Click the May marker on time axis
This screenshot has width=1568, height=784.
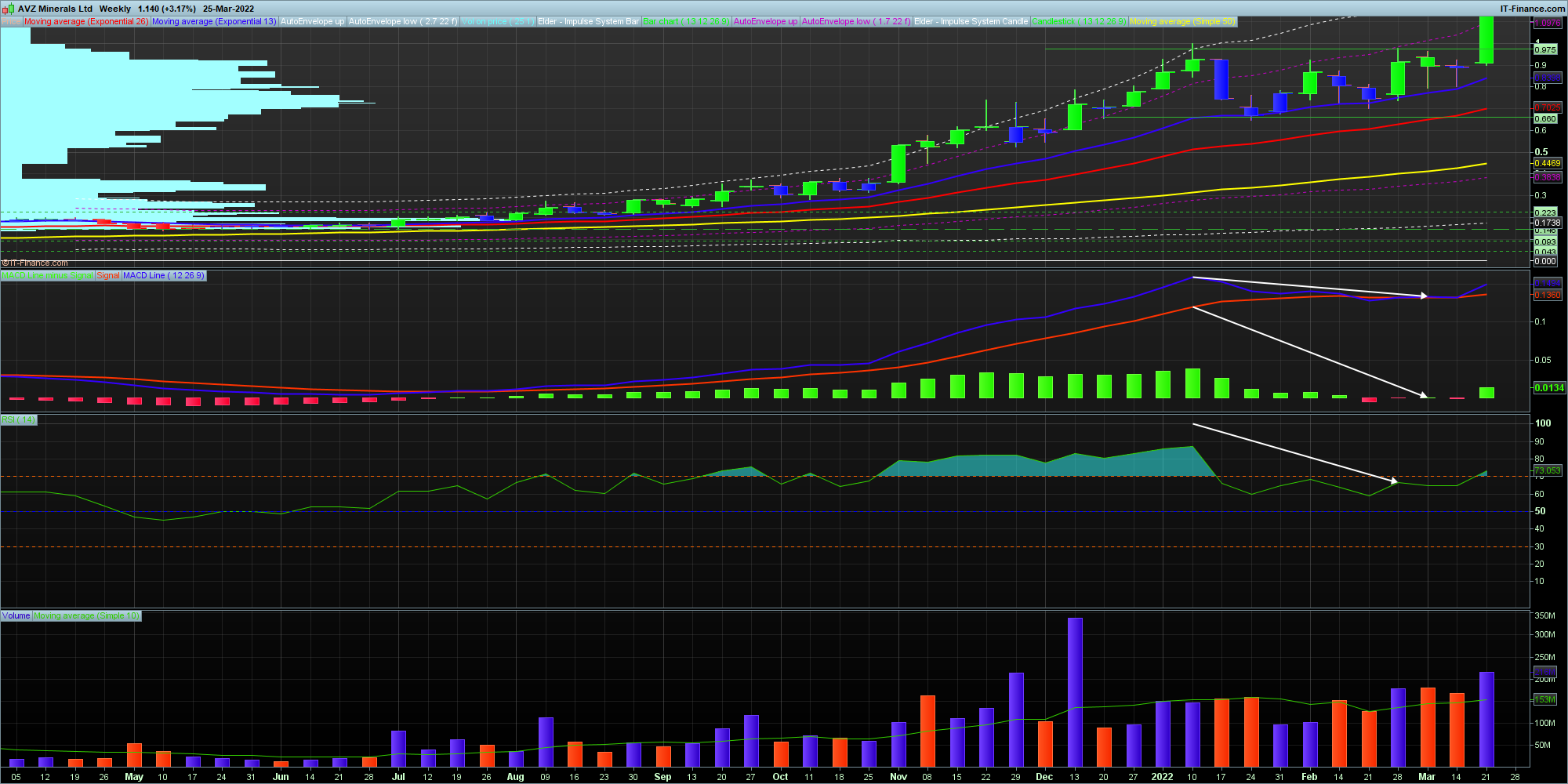tap(134, 777)
